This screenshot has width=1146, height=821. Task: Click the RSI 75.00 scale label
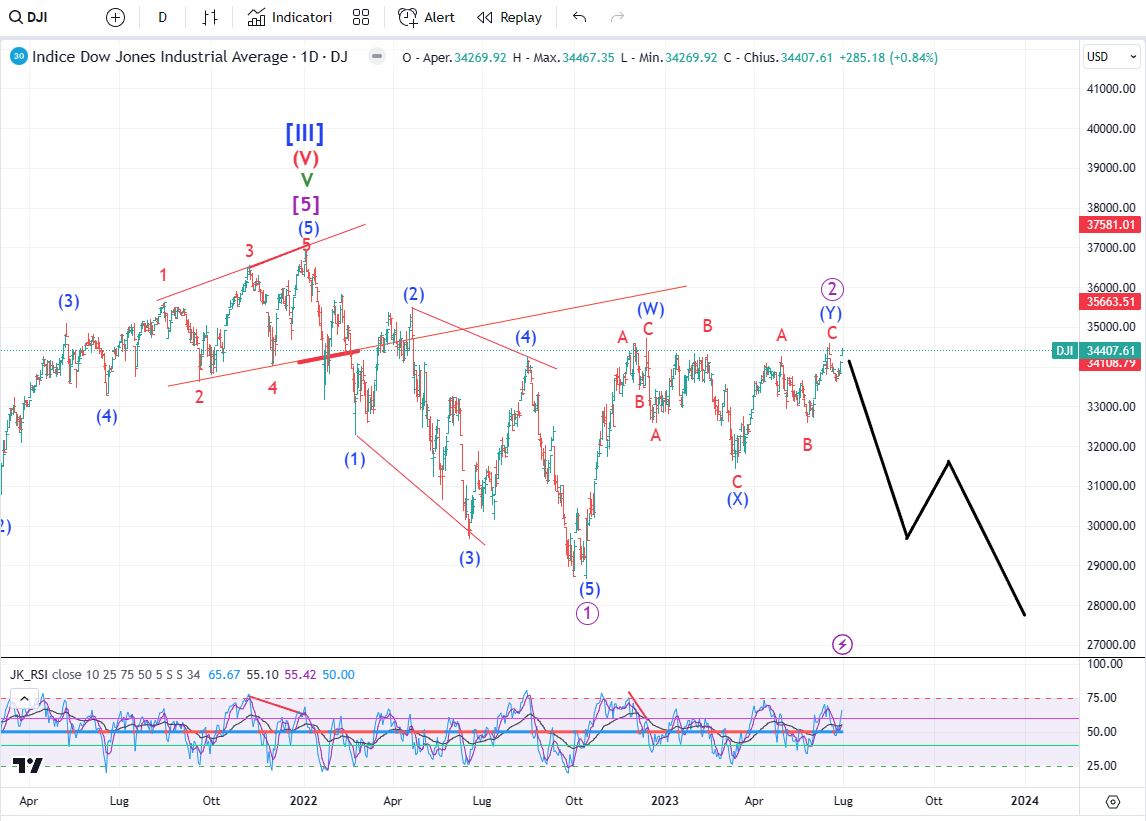tap(1101, 697)
